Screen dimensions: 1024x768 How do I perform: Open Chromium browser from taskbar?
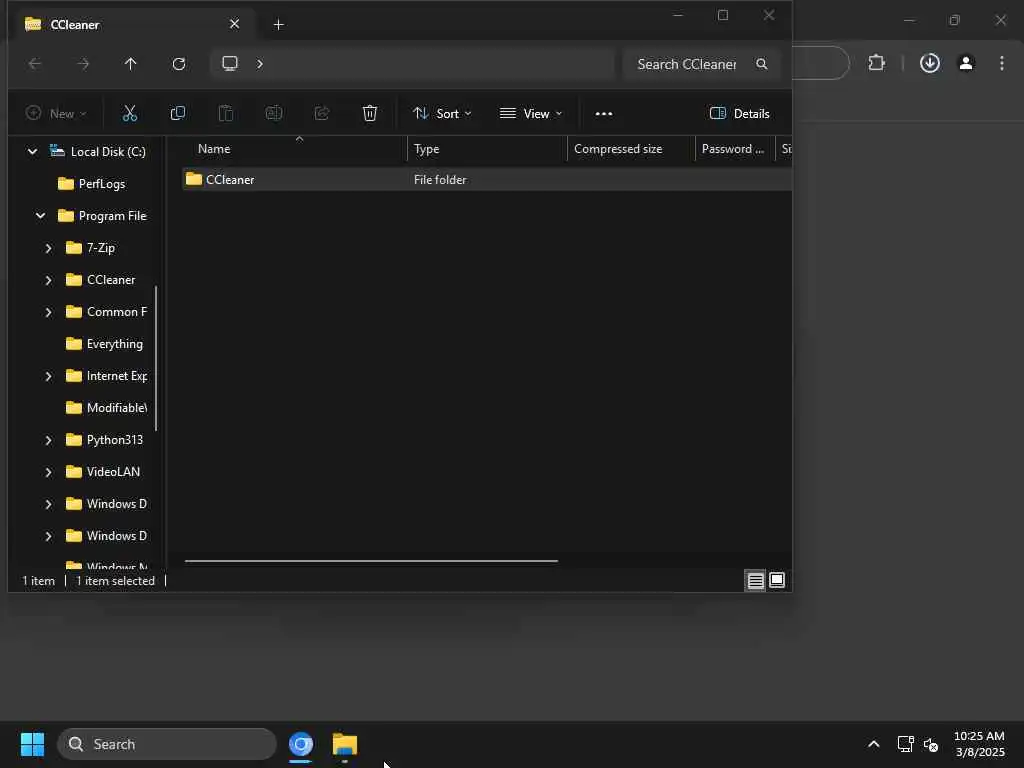(300, 744)
